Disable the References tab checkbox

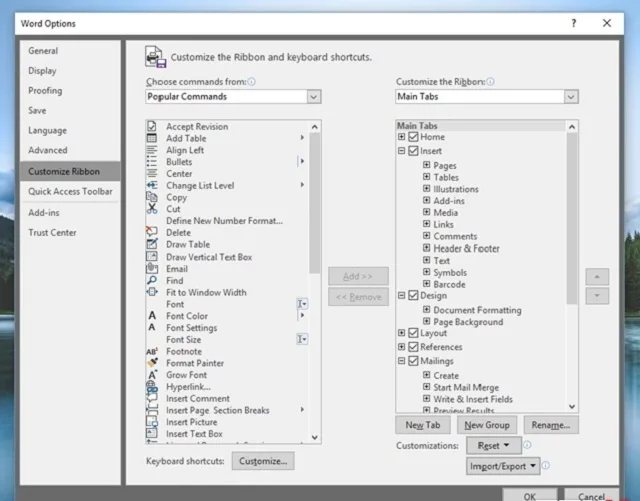[413, 347]
